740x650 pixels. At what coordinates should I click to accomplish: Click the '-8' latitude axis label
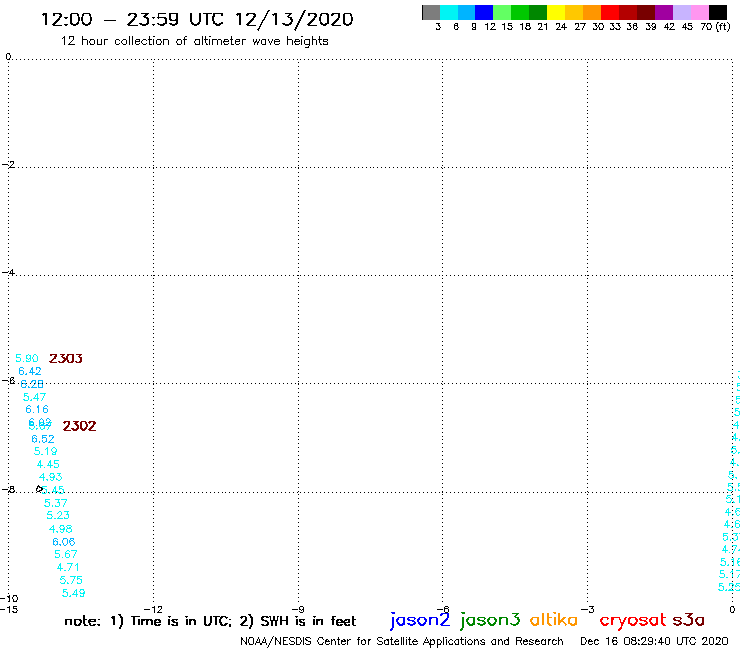(x=8, y=489)
